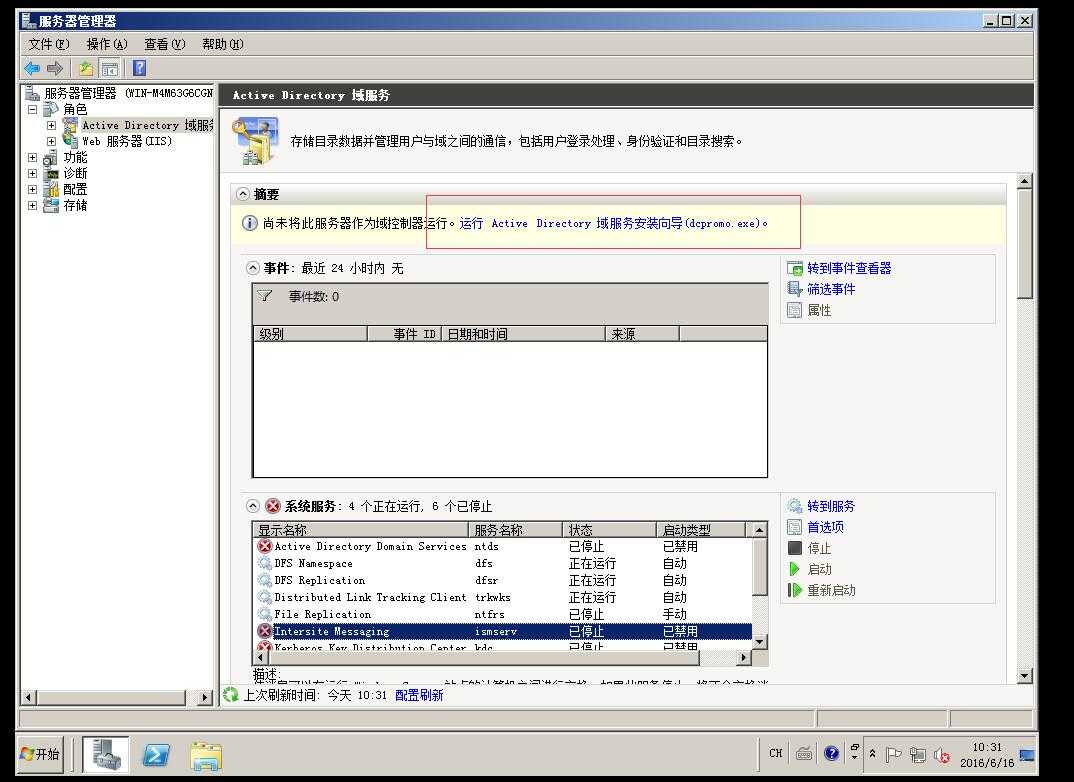Sort events by the 日期和时间 column

(x=524, y=334)
